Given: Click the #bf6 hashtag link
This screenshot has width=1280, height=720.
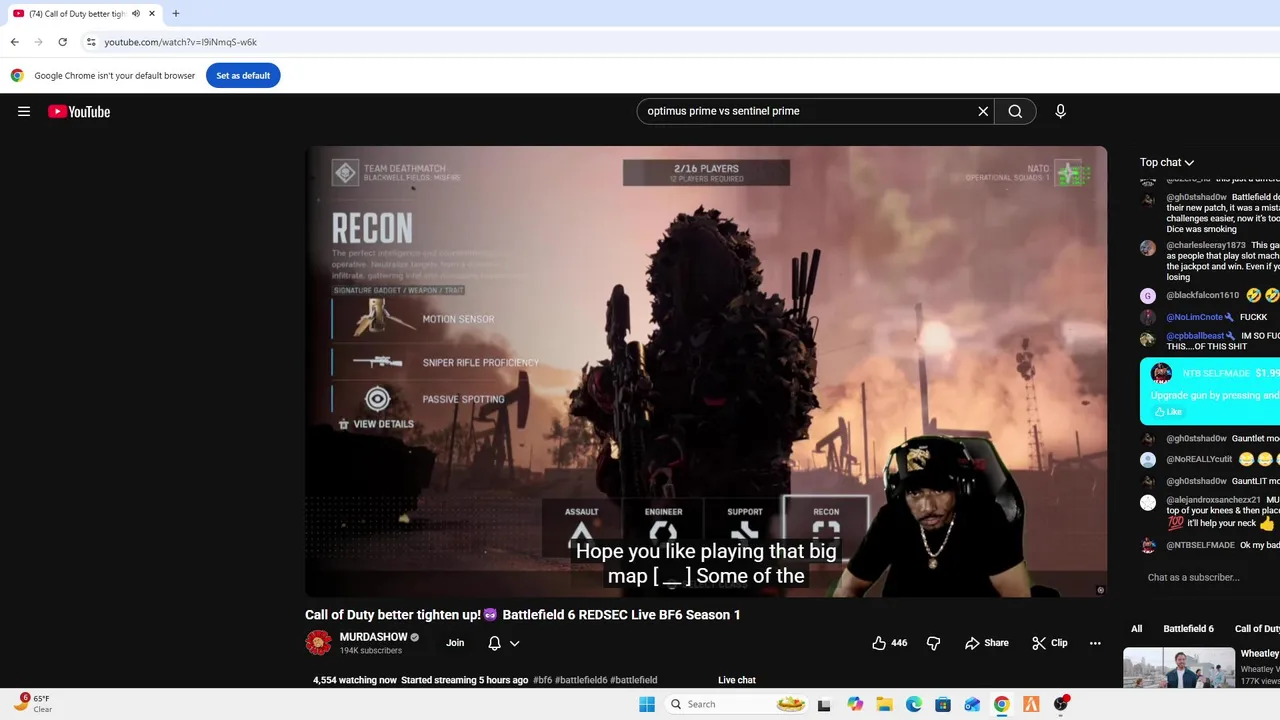Looking at the screenshot, I should pos(542,680).
